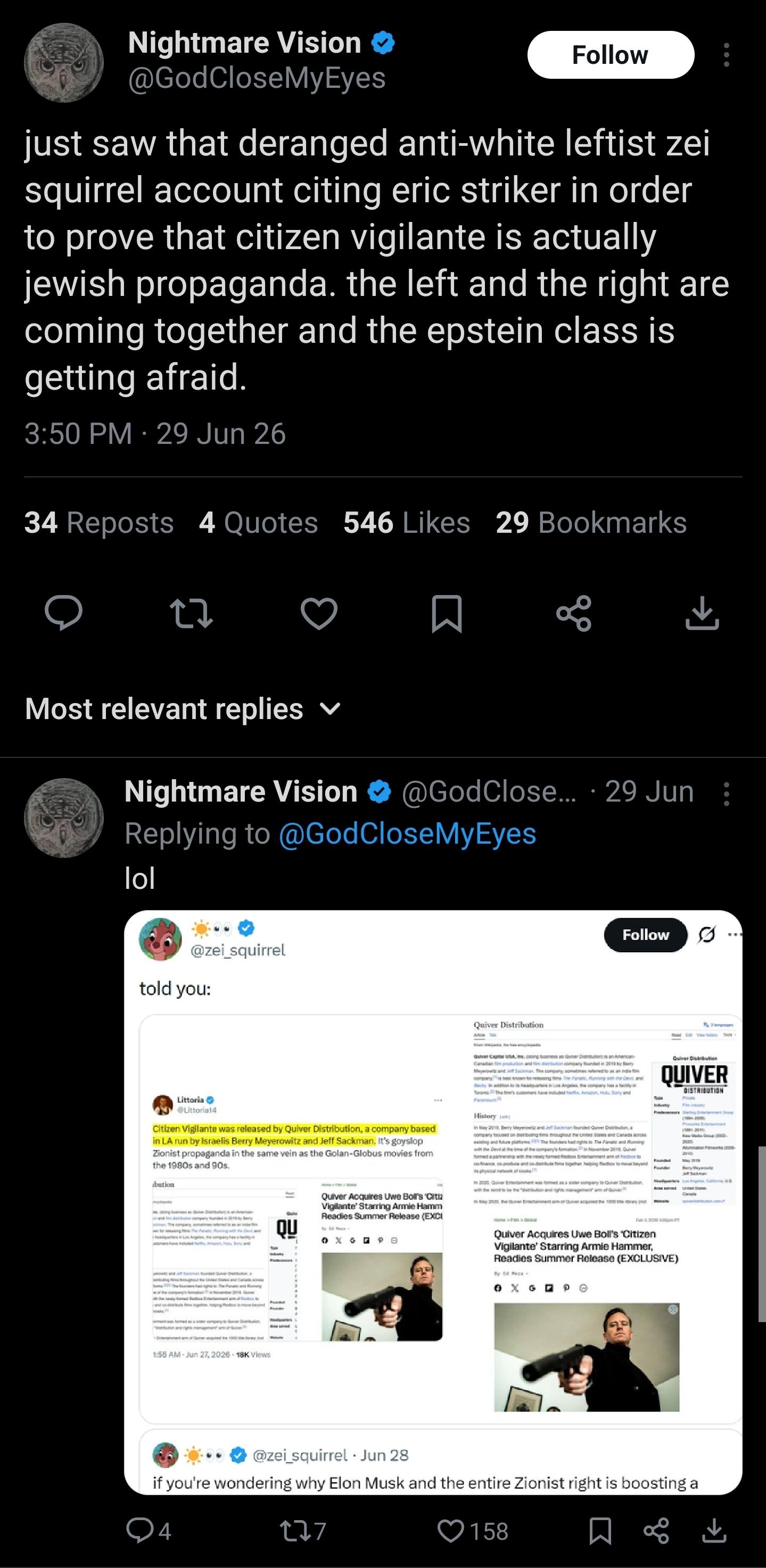Click the 3:50 PM 29 Jun 26 timestamp

coord(155,434)
